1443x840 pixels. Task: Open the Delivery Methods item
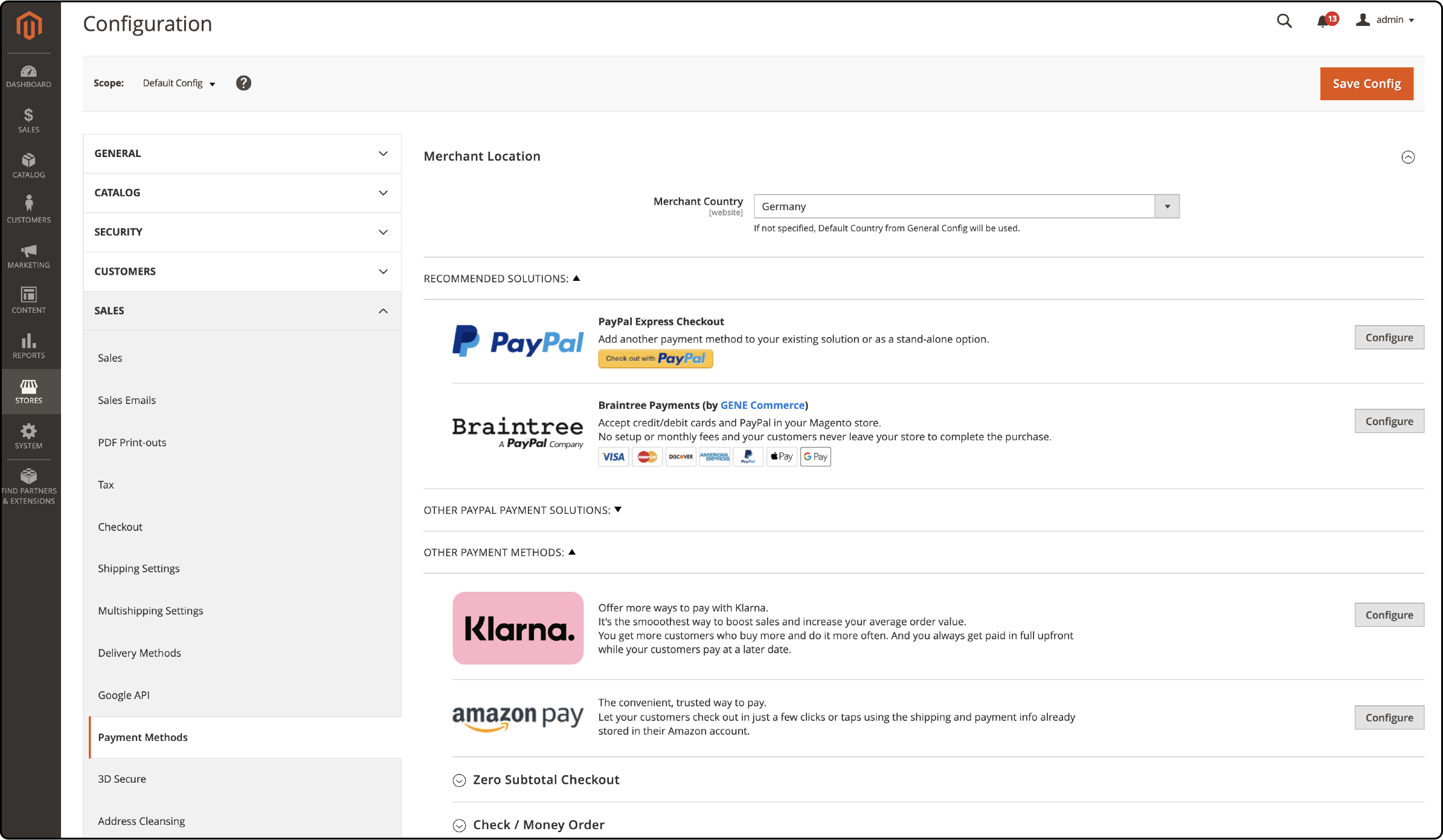(x=140, y=653)
